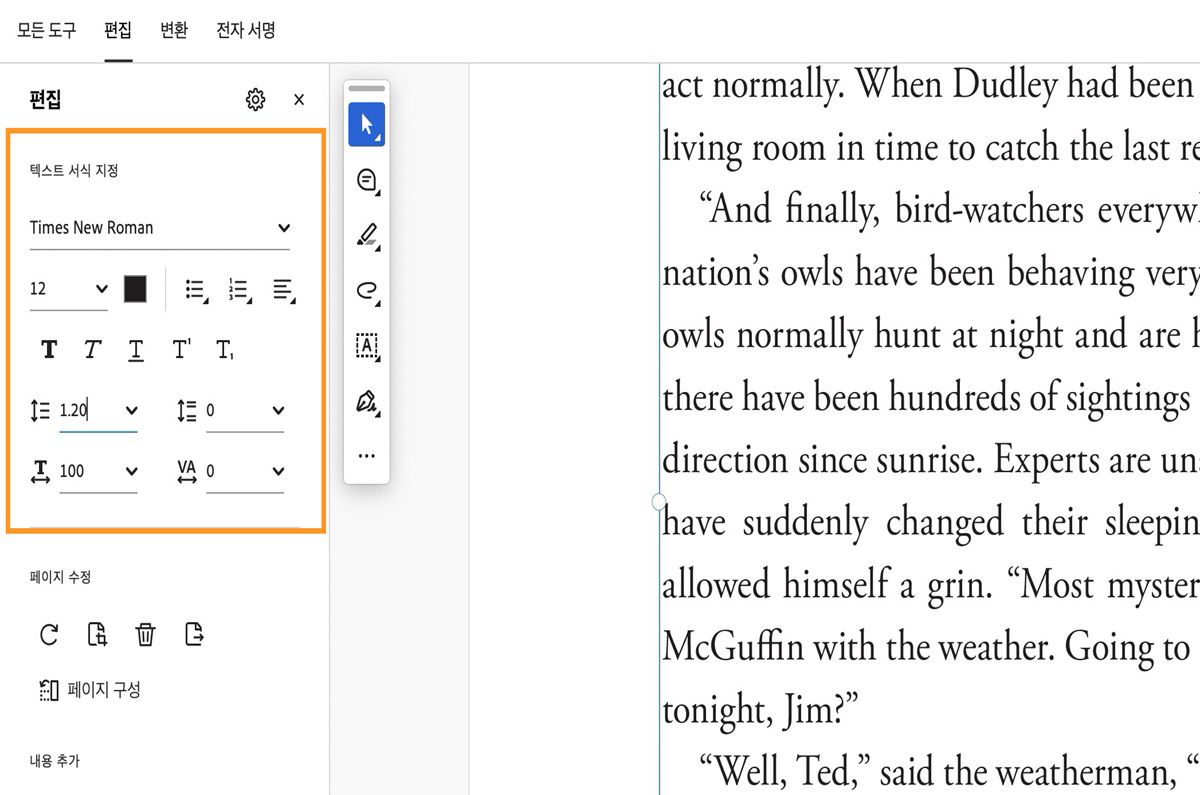This screenshot has height=795, width=1200.
Task: Expand line spacing dropdown arrow
Action: pos(131,410)
